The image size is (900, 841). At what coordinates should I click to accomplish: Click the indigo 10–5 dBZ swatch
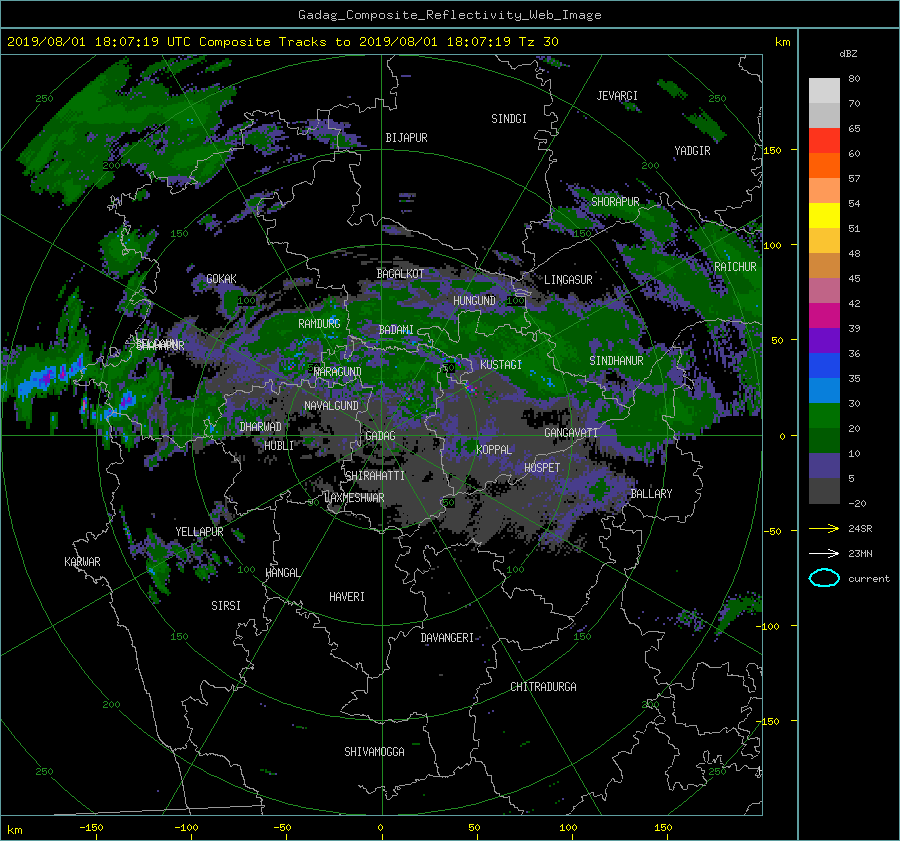(x=824, y=466)
